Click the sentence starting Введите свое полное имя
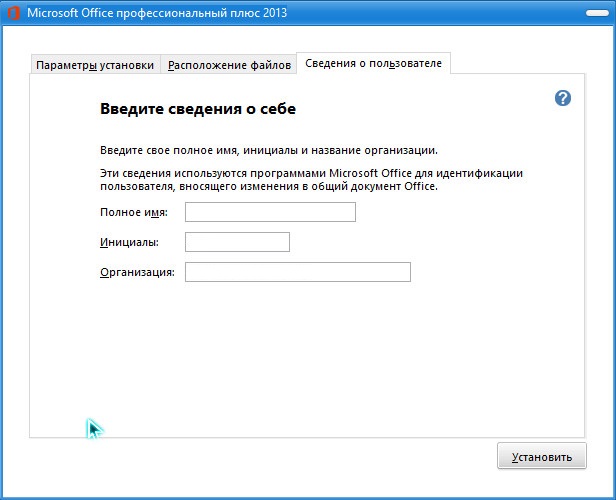The width and height of the screenshot is (616, 500). tap(269, 150)
